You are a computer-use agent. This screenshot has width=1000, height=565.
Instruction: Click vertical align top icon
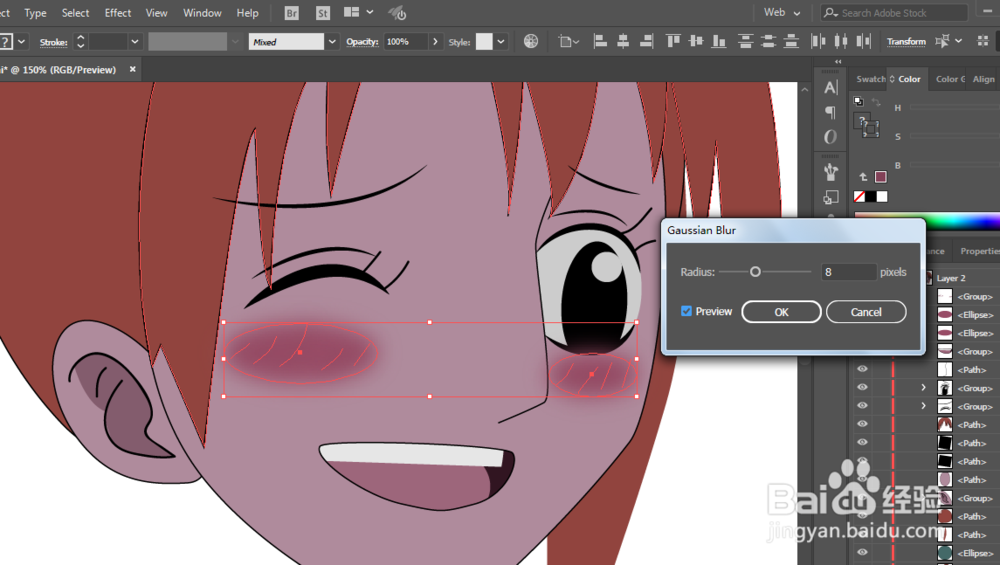tap(673, 41)
